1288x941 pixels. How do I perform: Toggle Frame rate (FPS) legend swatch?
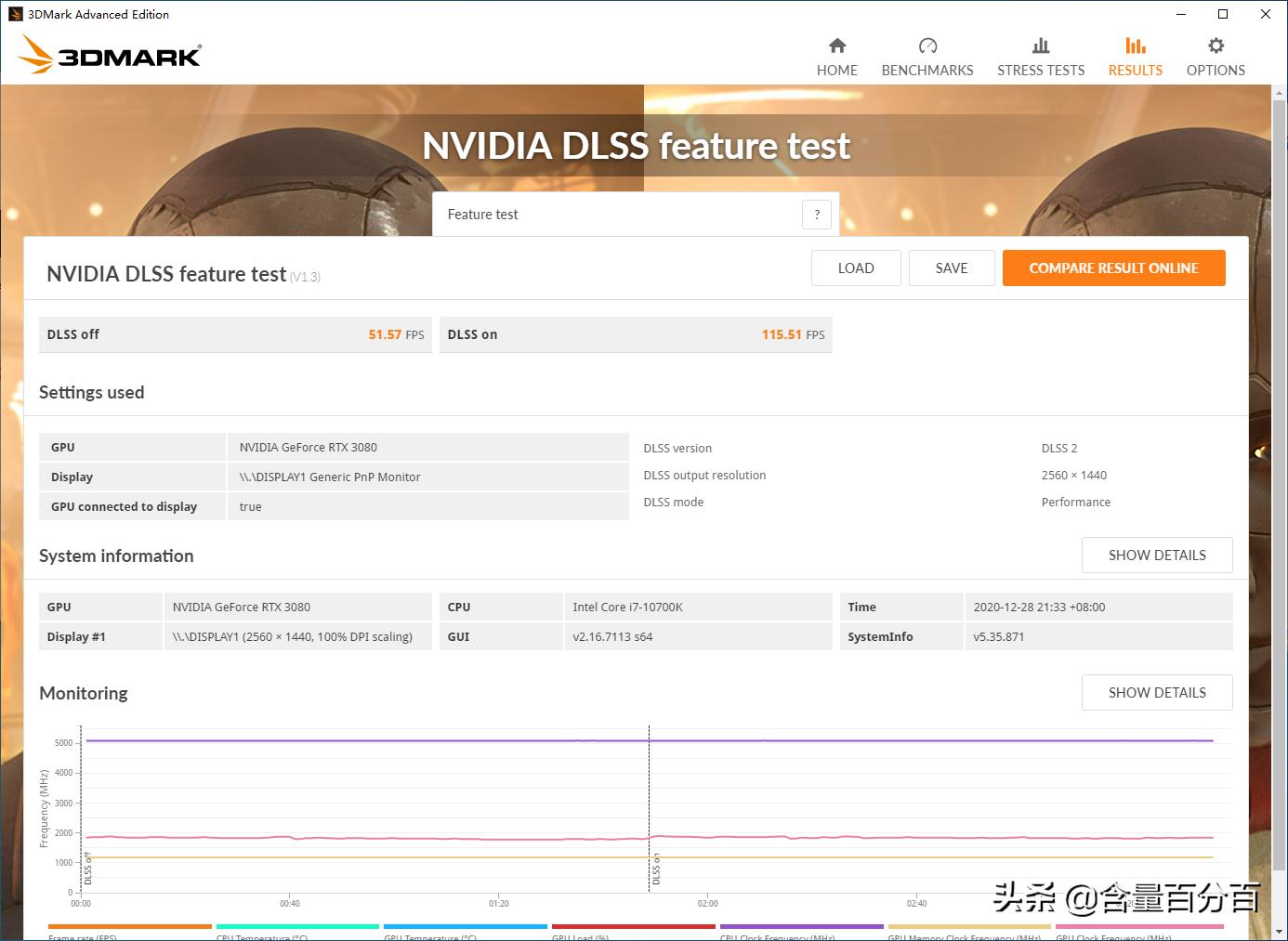click(x=130, y=926)
